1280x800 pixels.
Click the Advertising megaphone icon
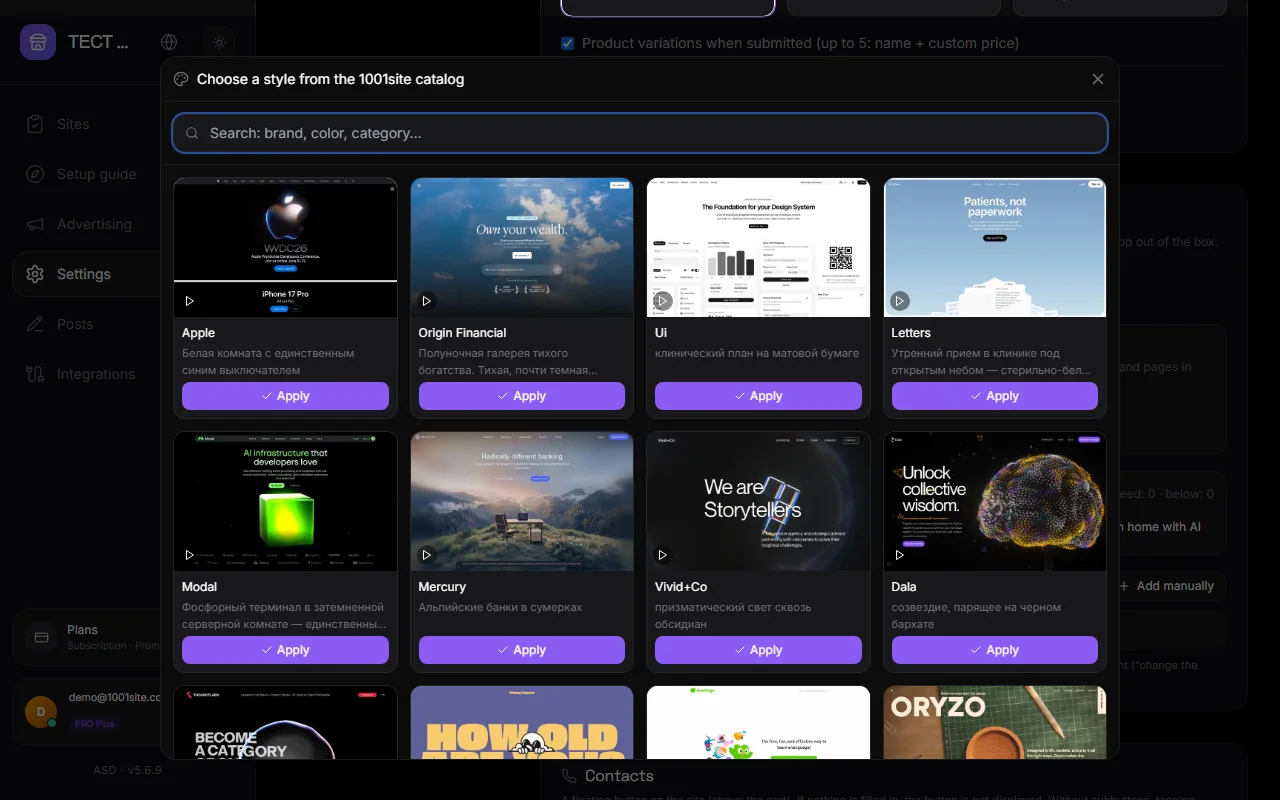click(35, 224)
